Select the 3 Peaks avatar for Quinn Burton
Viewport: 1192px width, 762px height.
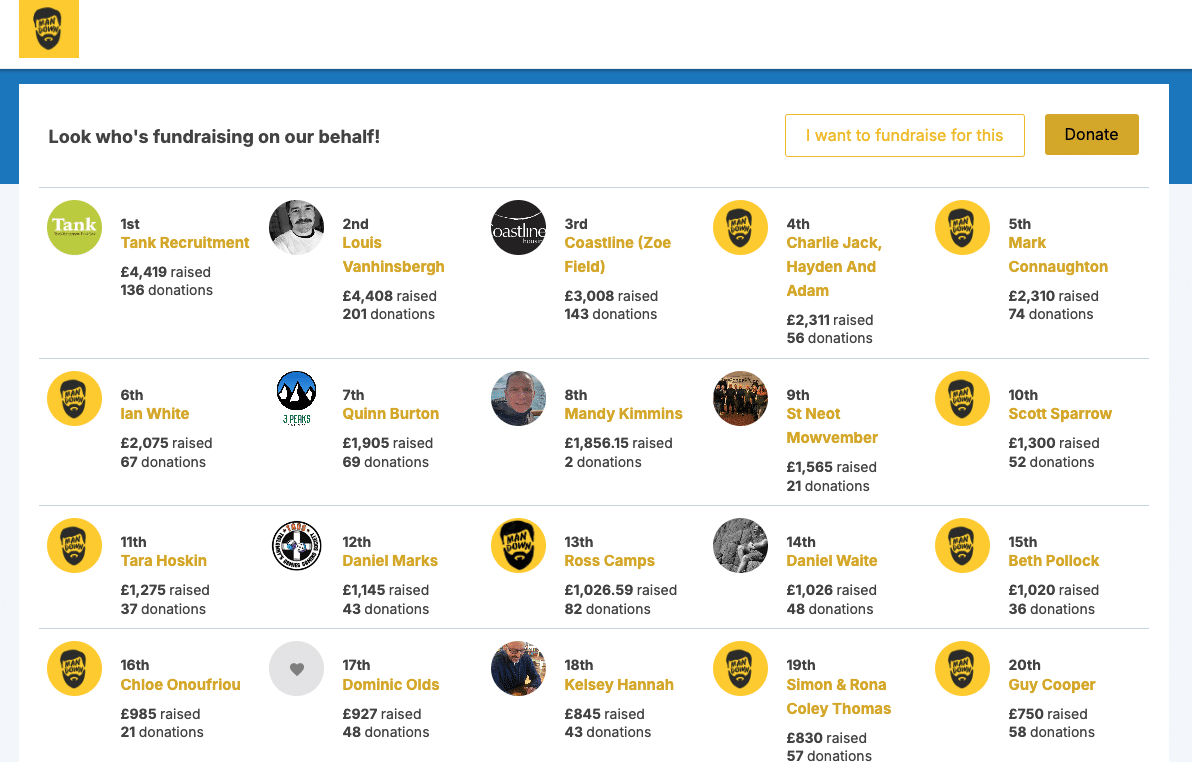(296, 398)
